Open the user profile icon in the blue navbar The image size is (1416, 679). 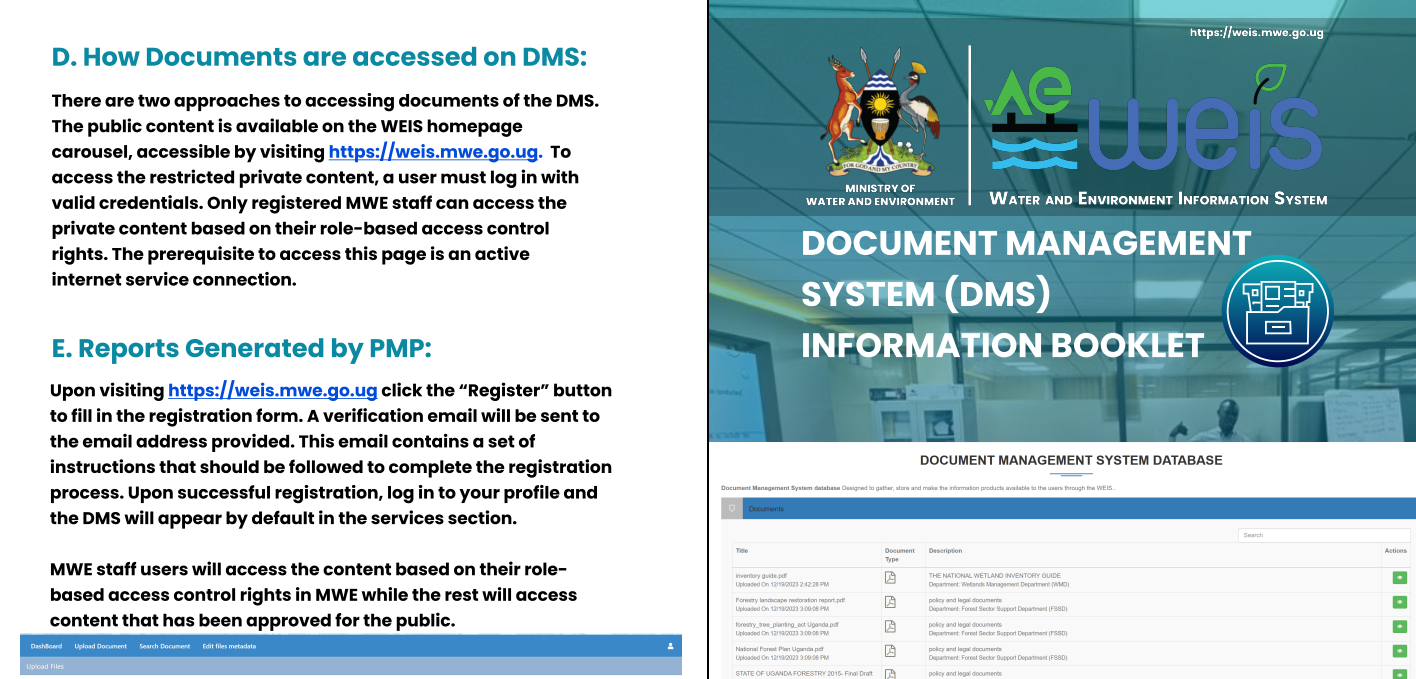tap(671, 646)
